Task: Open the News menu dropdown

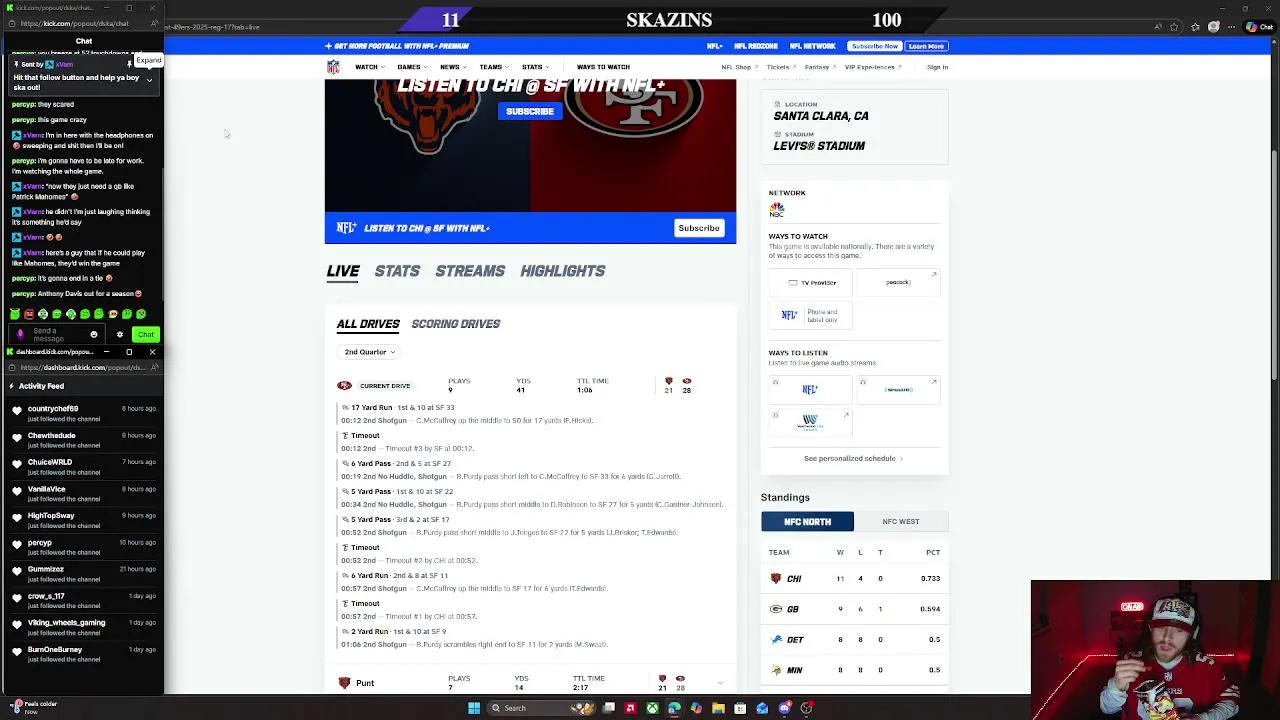Action: [x=452, y=67]
